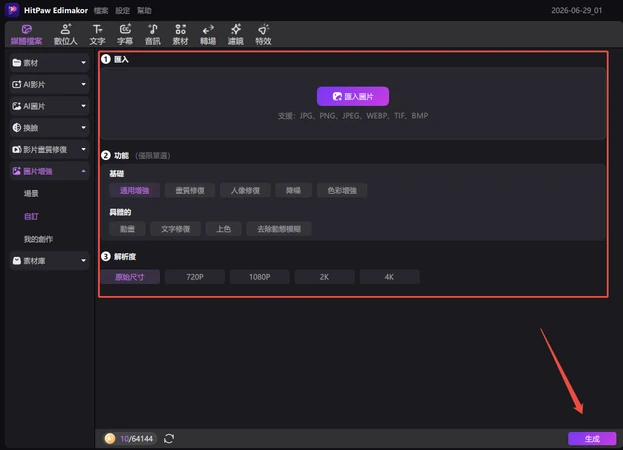The height and width of the screenshot is (450, 623).
Task: Choose the 降噪 denoise option
Action: [293, 191]
